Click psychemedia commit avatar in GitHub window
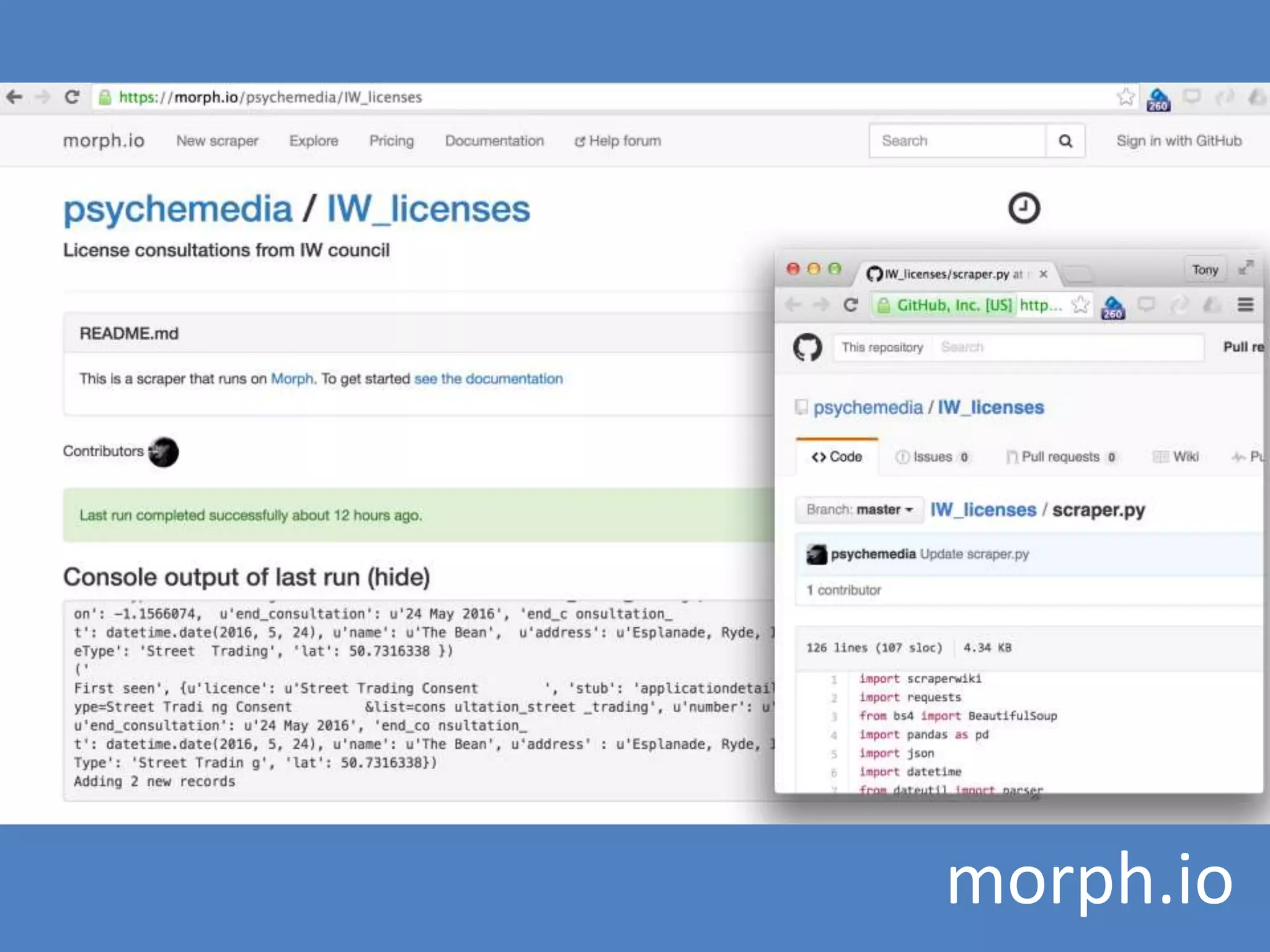The width and height of the screenshot is (1270, 952). coord(817,554)
